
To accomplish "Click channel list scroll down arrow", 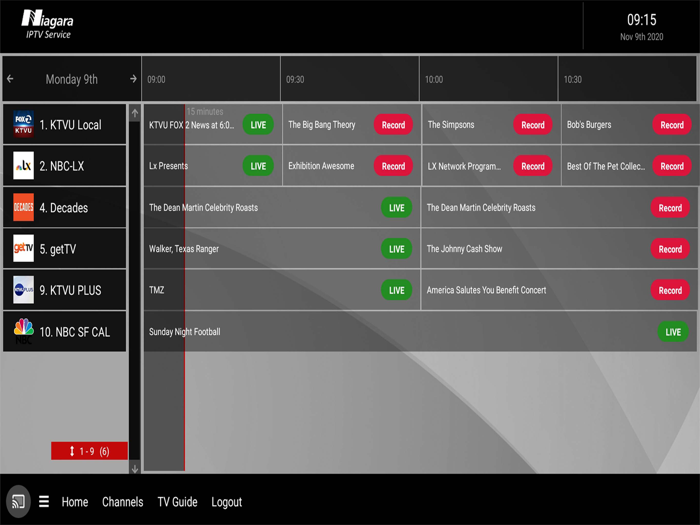I will [135, 469].
